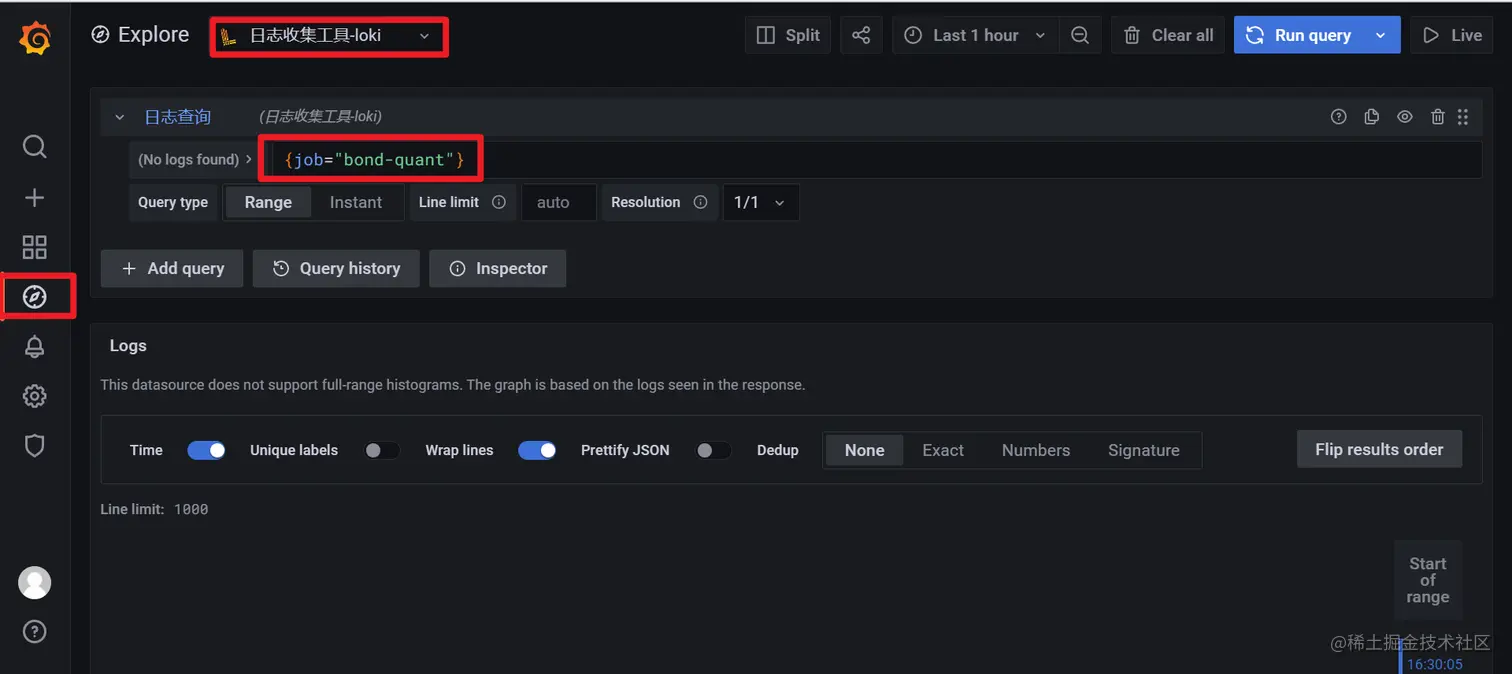The height and width of the screenshot is (674, 1512).
Task: Click the compass icon beside Explore title
Action: tap(100, 35)
